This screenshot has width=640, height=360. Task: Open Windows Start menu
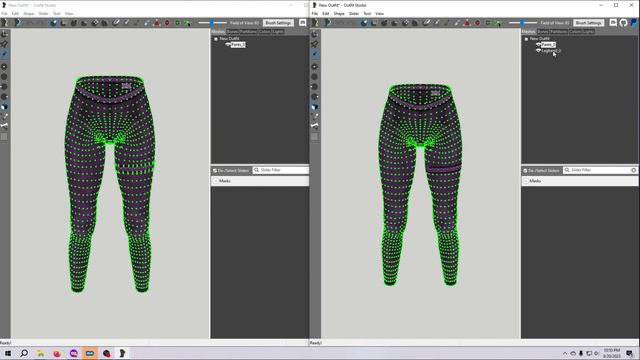click(x=8, y=353)
